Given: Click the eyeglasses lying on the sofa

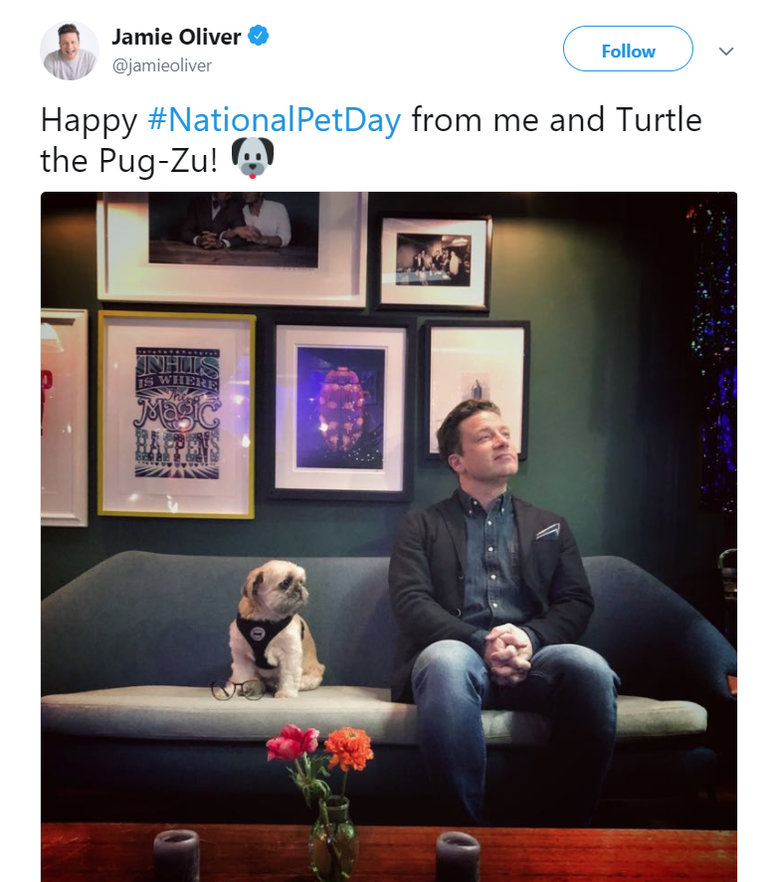Looking at the screenshot, I should pos(237,688).
